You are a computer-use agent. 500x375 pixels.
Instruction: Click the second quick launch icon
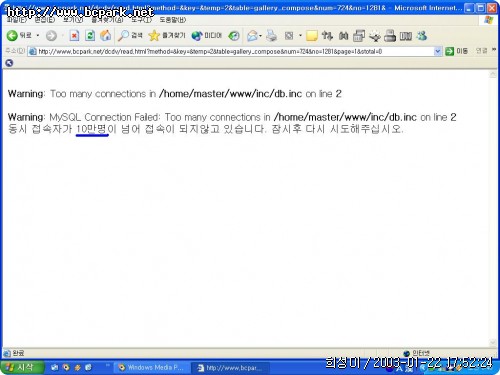66,368
